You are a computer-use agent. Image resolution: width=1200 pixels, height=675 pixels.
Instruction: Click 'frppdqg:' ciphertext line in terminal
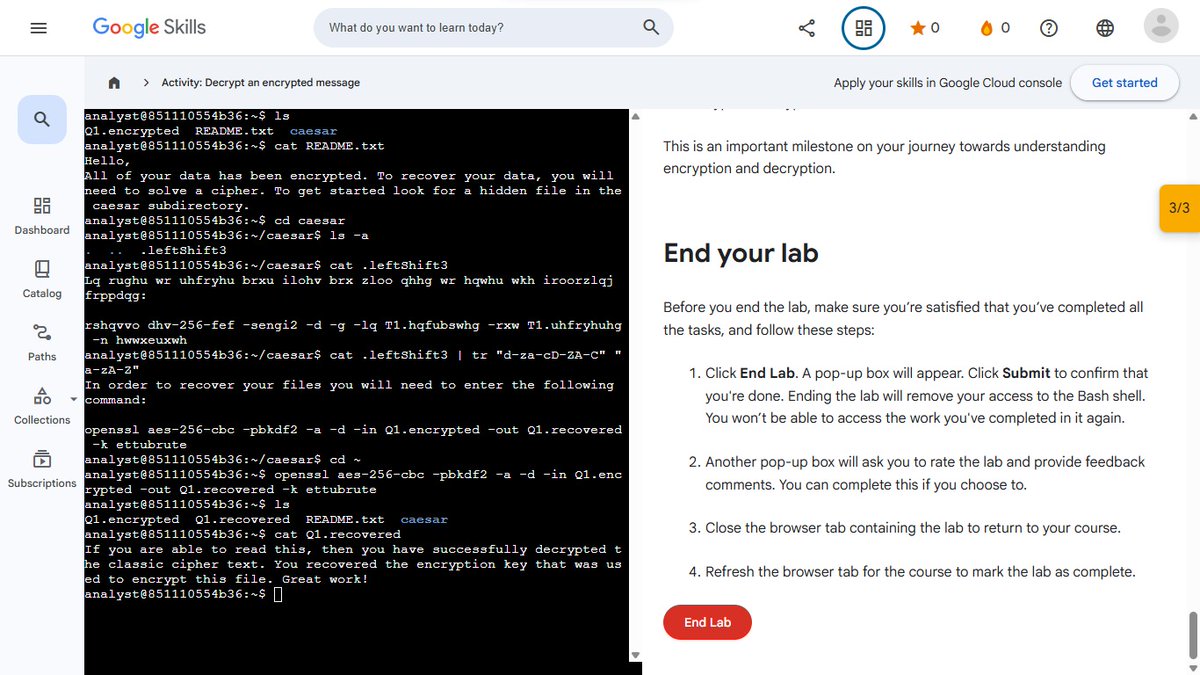pos(115,296)
